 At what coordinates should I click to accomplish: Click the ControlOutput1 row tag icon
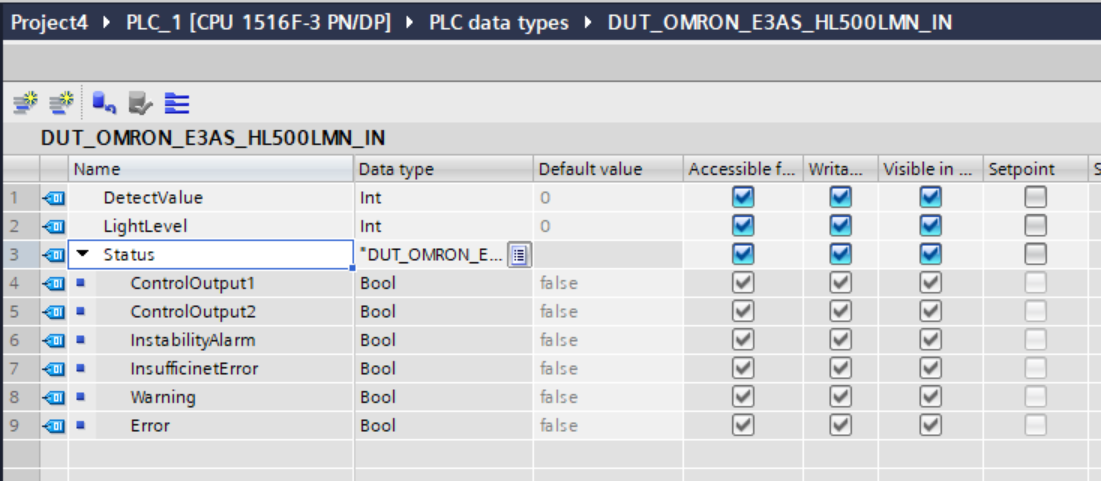(x=54, y=284)
